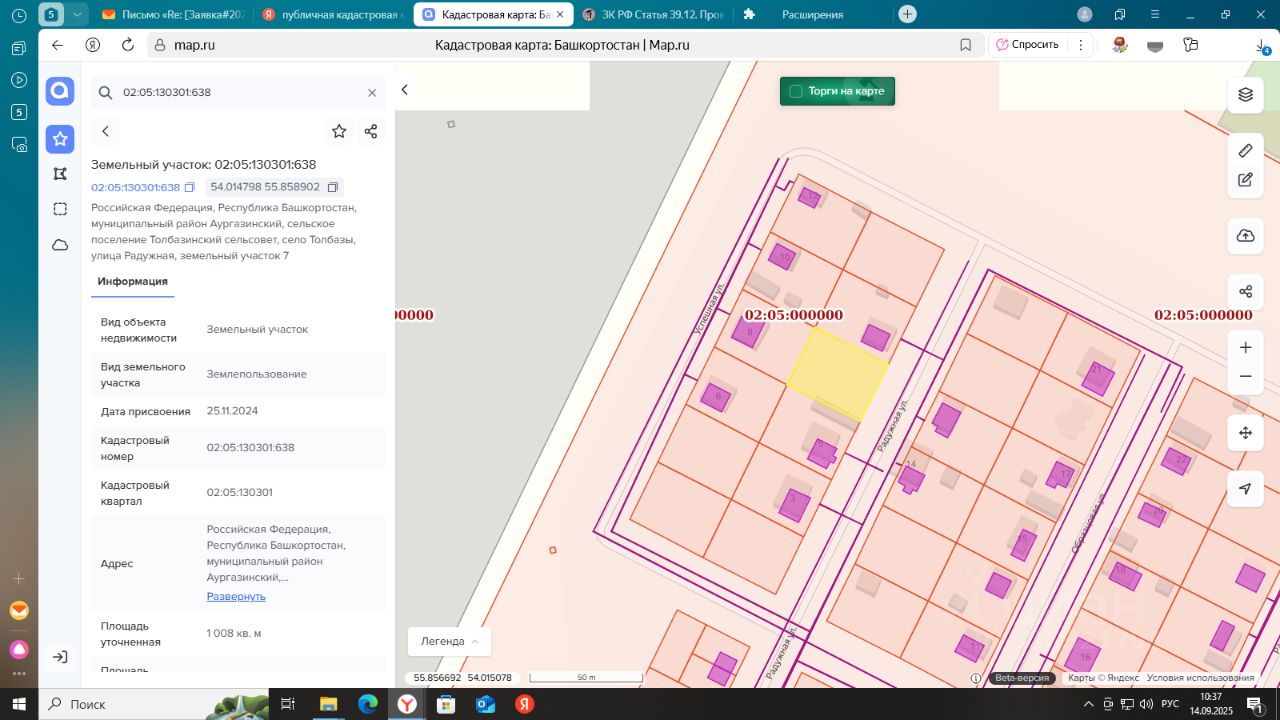Switch to the 'публичная кадастровая' browser tab
Screen dimensions: 1280x720
[333, 15]
